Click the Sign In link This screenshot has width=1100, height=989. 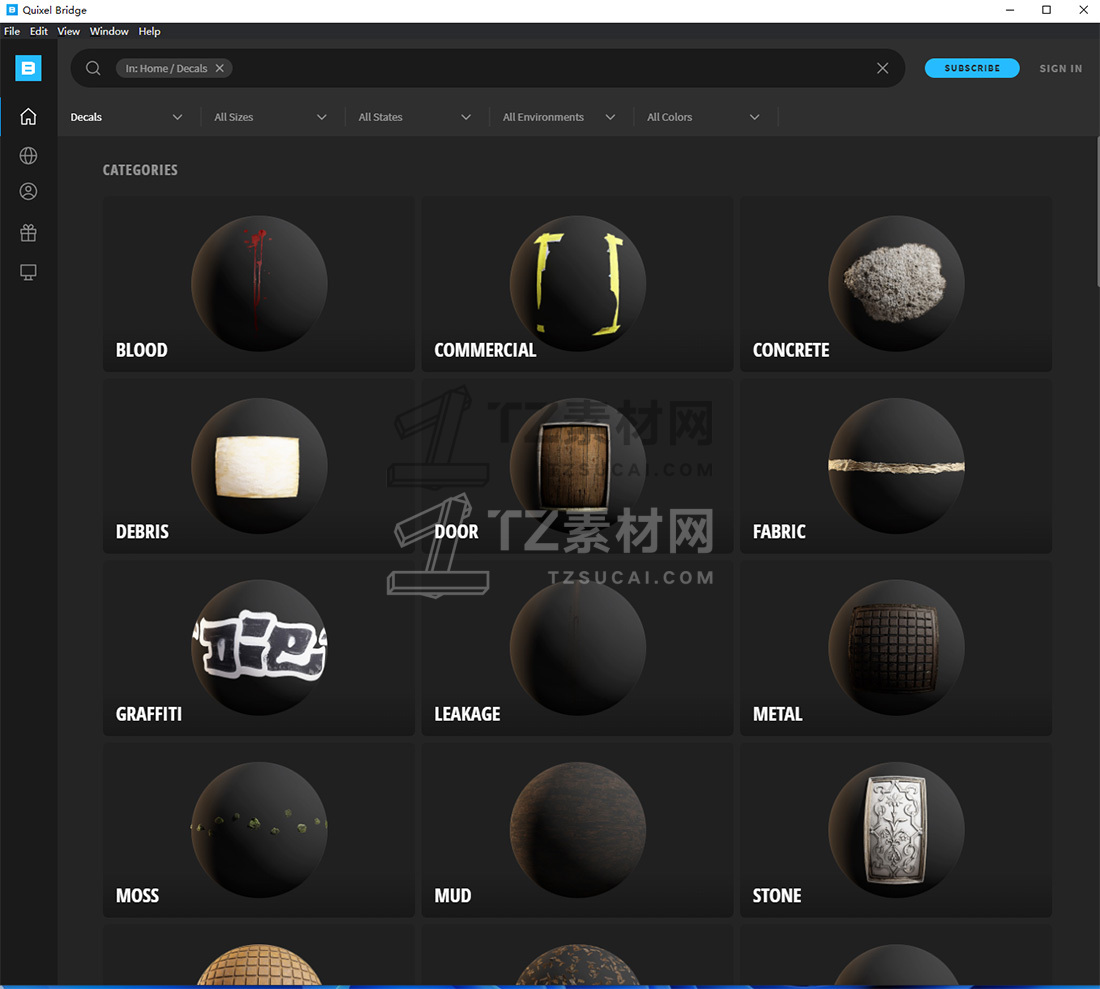[x=1061, y=68]
